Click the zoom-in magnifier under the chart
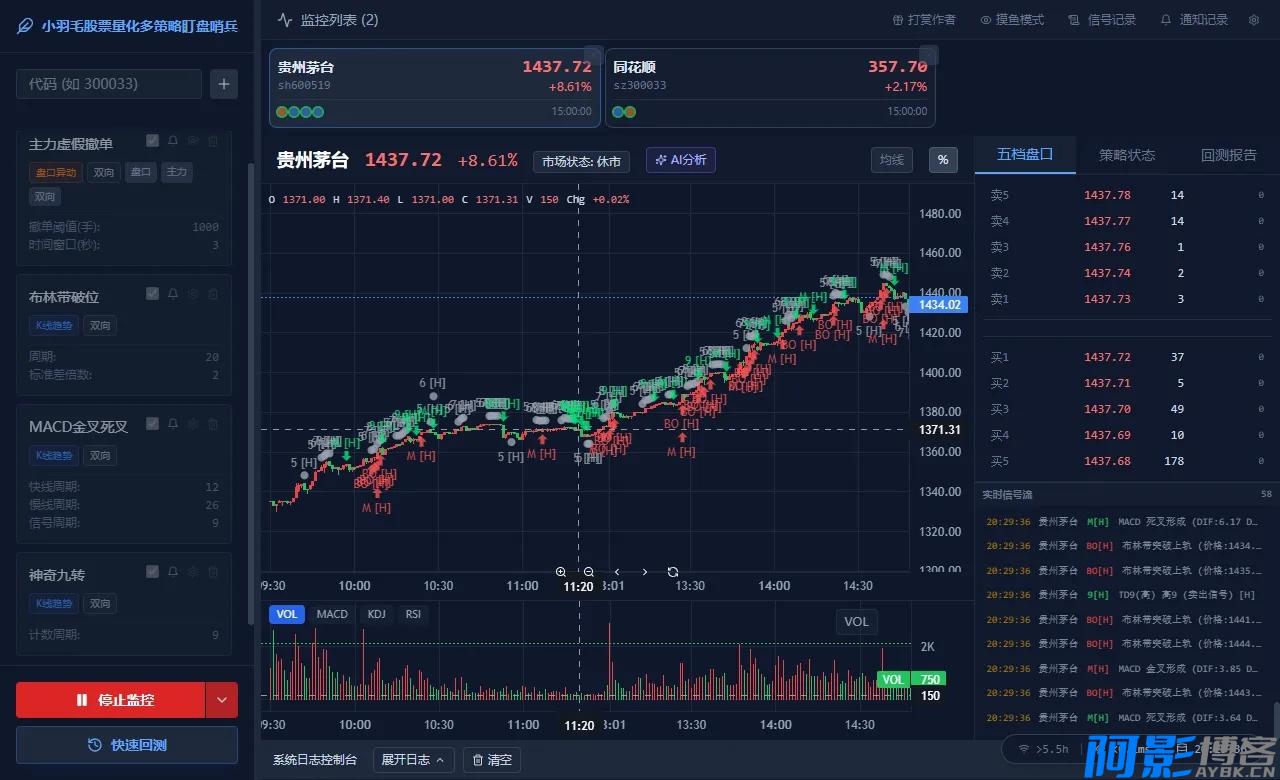The image size is (1280, 780). click(561, 571)
